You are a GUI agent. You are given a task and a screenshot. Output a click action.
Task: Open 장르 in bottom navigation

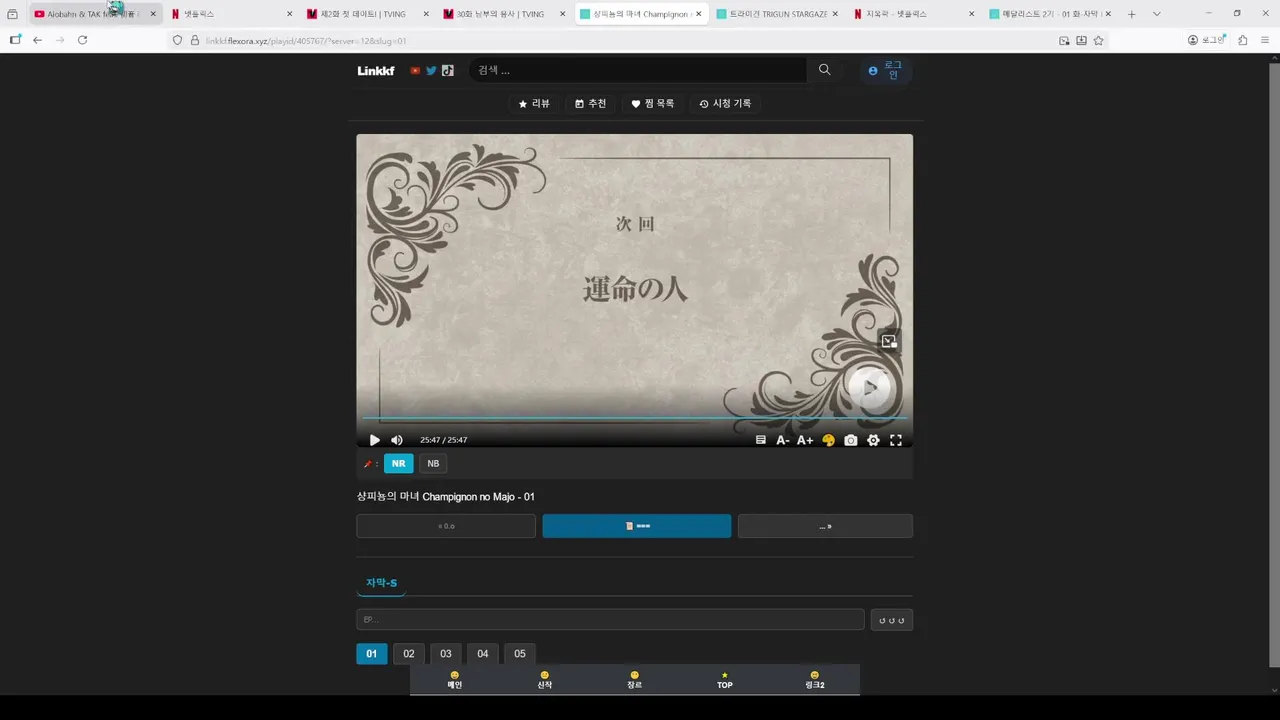pos(635,680)
